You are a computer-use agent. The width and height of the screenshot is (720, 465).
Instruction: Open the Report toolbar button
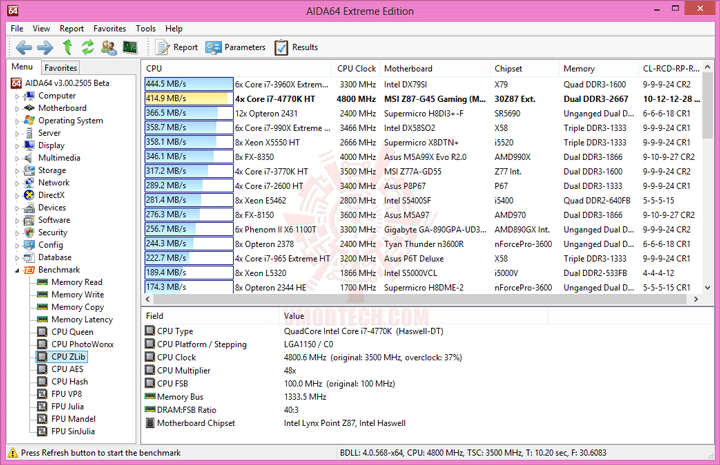click(176, 47)
